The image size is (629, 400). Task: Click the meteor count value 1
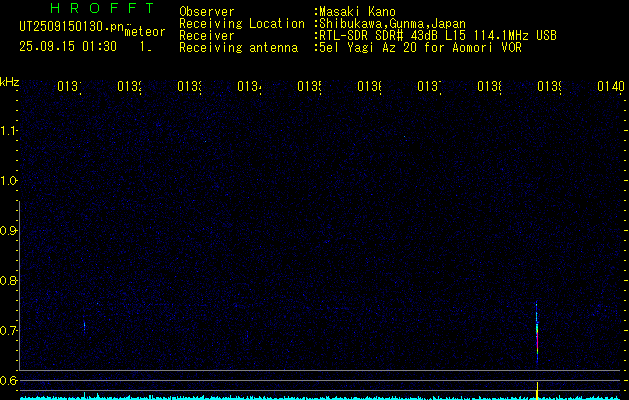[x=144, y=47]
